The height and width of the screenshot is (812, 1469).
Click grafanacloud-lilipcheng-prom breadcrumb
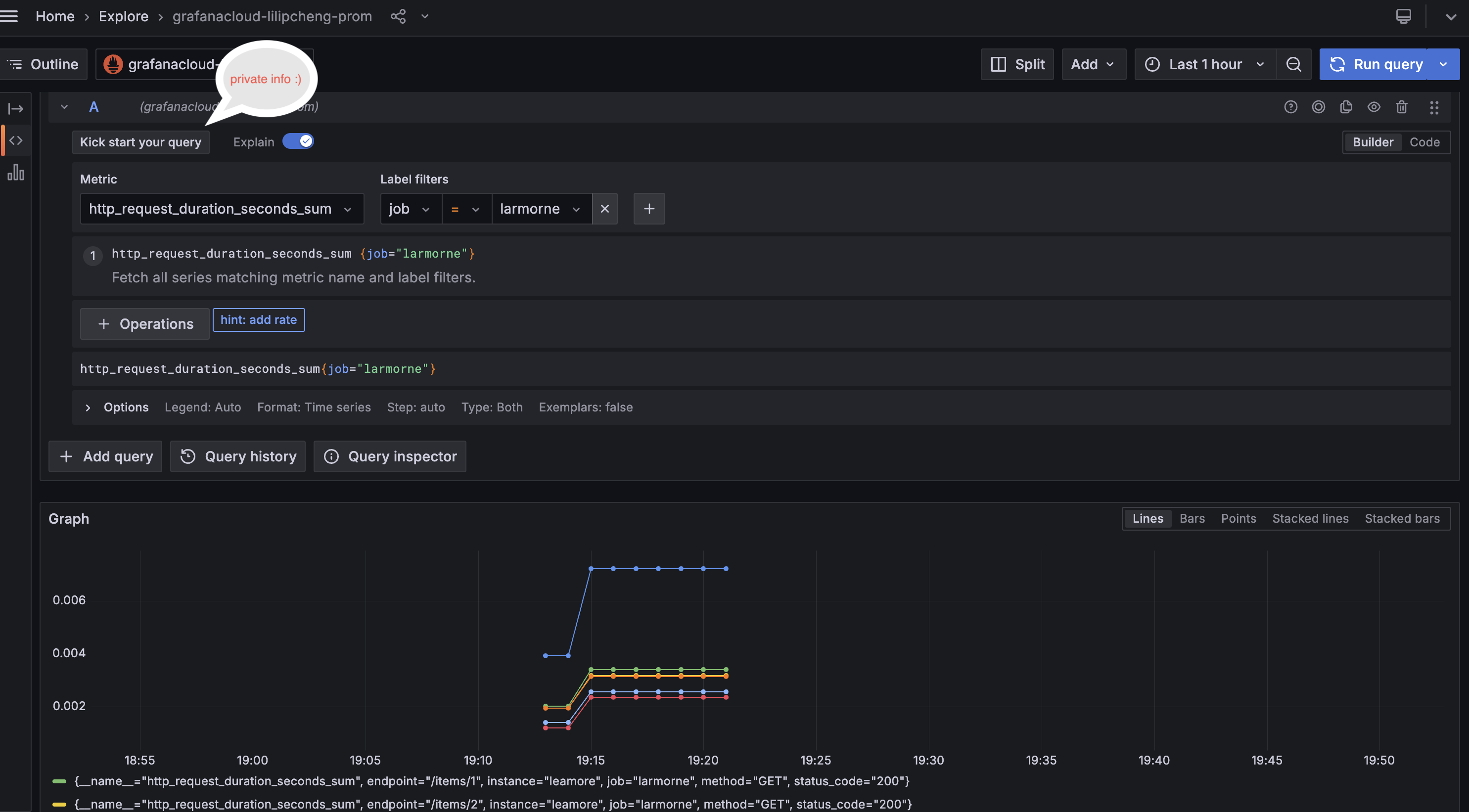point(272,16)
